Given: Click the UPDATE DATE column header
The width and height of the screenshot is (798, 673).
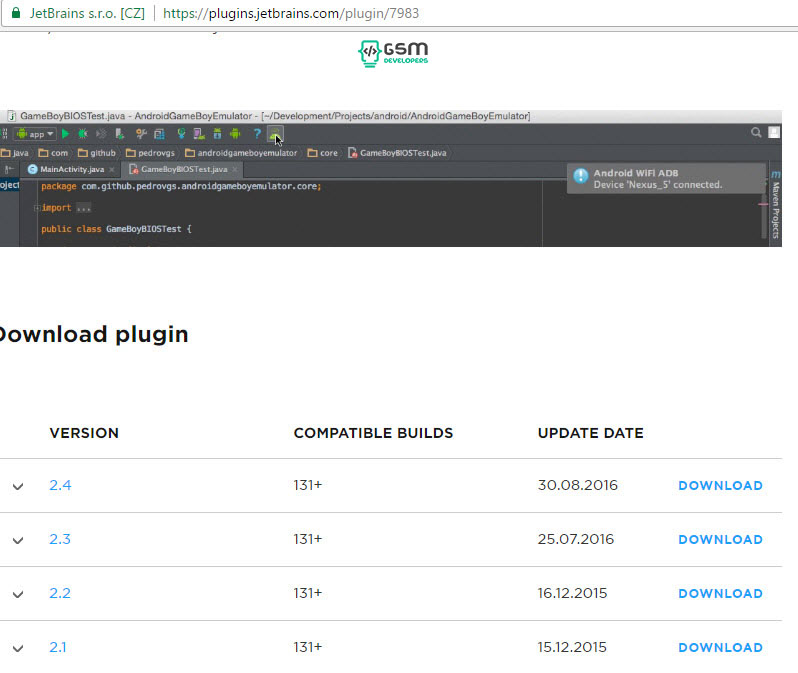Looking at the screenshot, I should 590,433.
